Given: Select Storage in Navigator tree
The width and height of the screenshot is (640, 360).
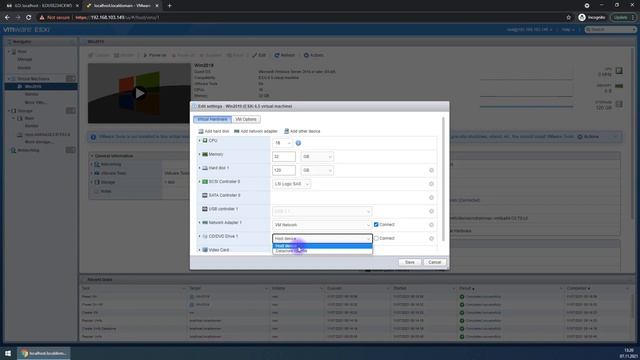Looking at the screenshot, I should (x=25, y=111).
